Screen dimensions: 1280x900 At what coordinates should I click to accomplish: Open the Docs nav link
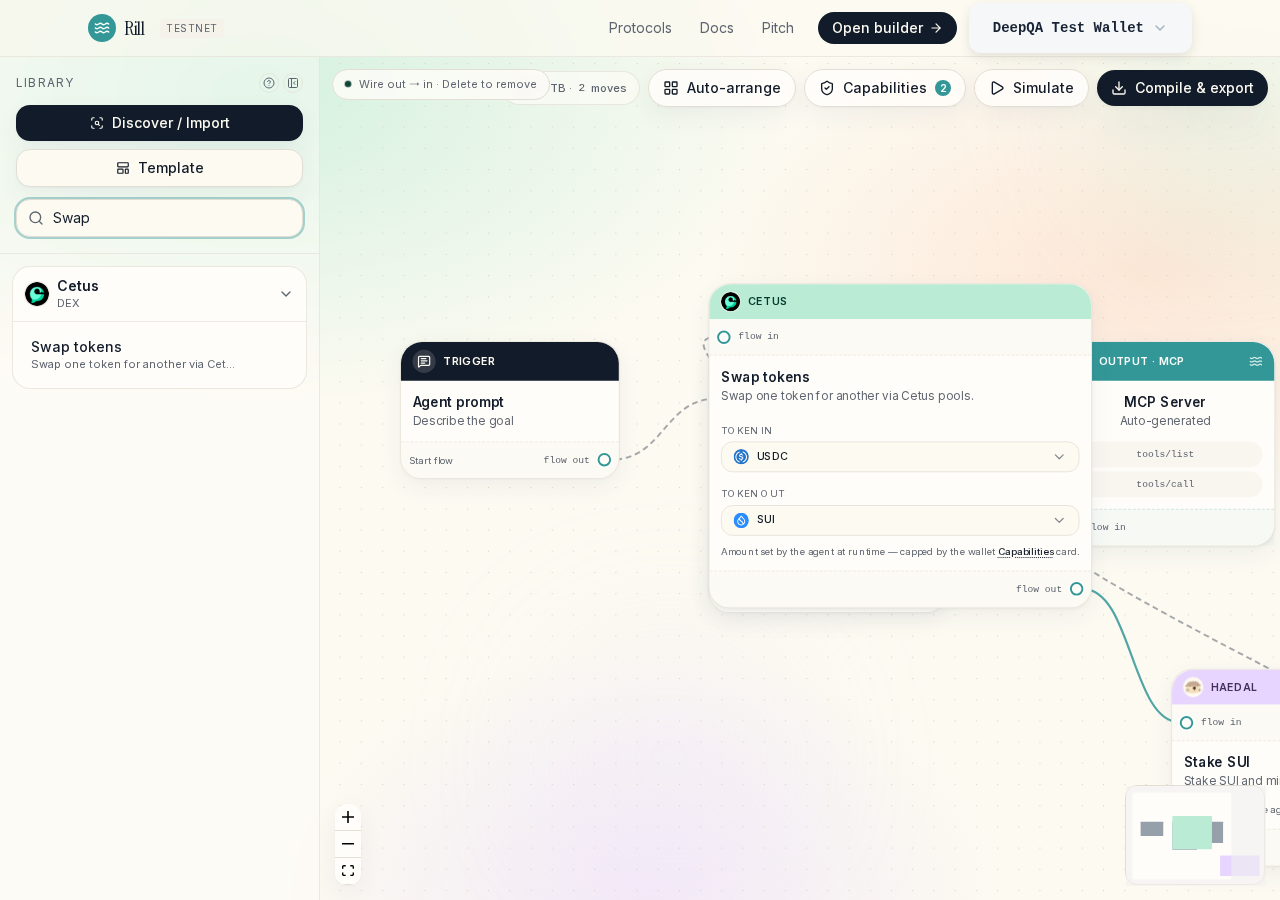(717, 28)
